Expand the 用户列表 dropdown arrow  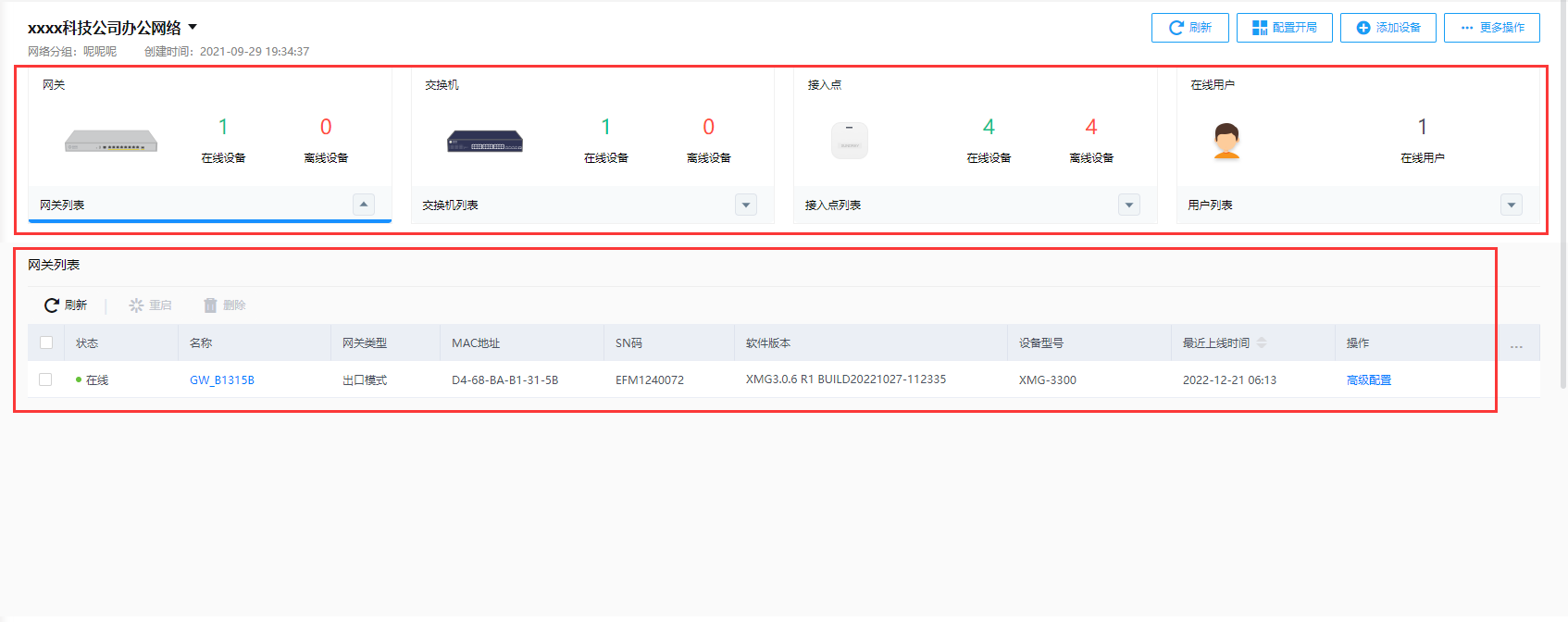[x=1511, y=205]
